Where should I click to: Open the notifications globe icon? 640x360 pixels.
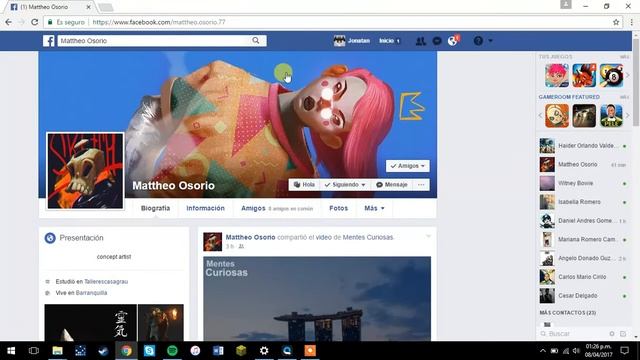[x=453, y=41]
